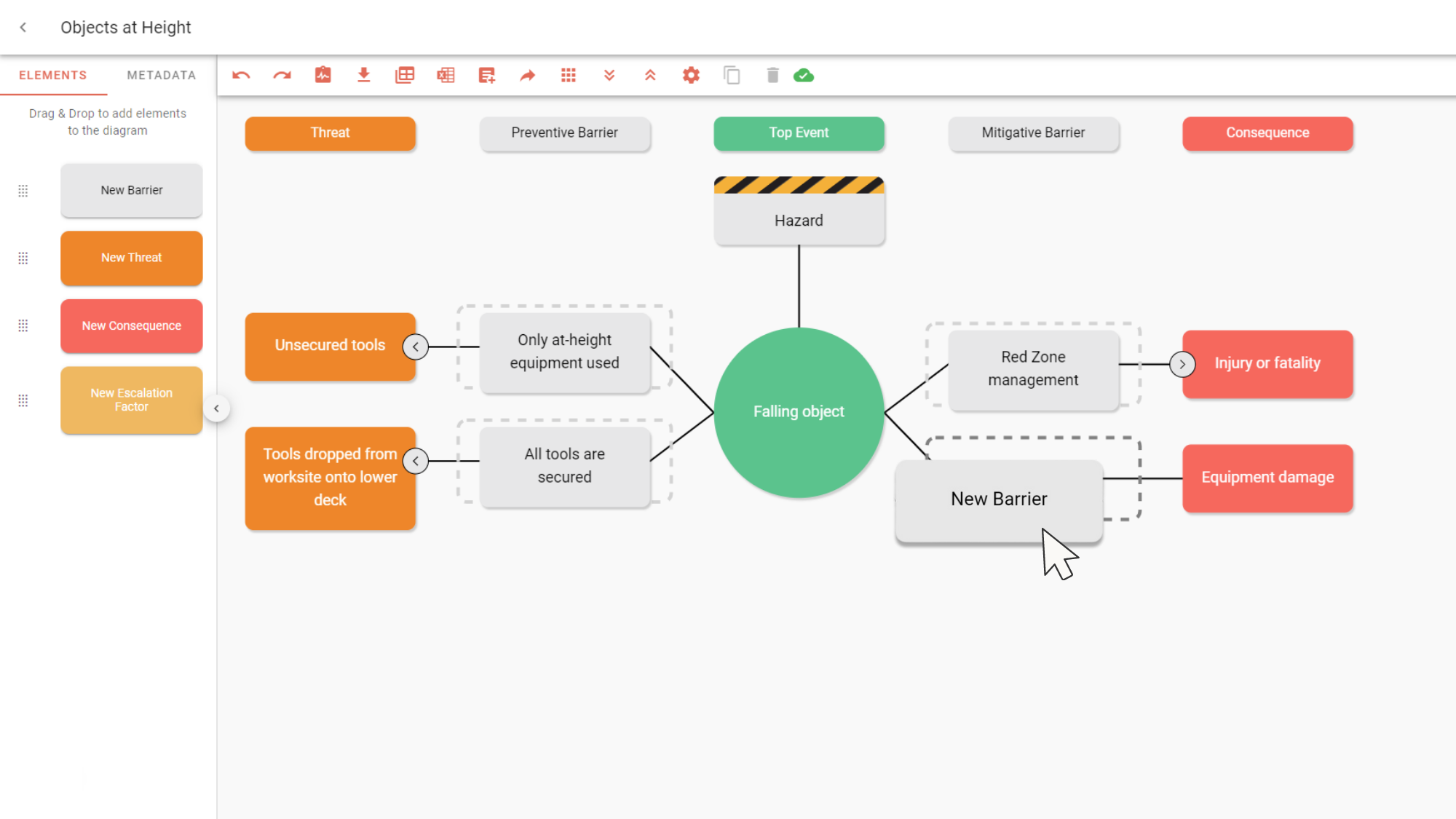1456x819 pixels.
Task: Select the Equipment damage consequence box
Action: (1267, 478)
